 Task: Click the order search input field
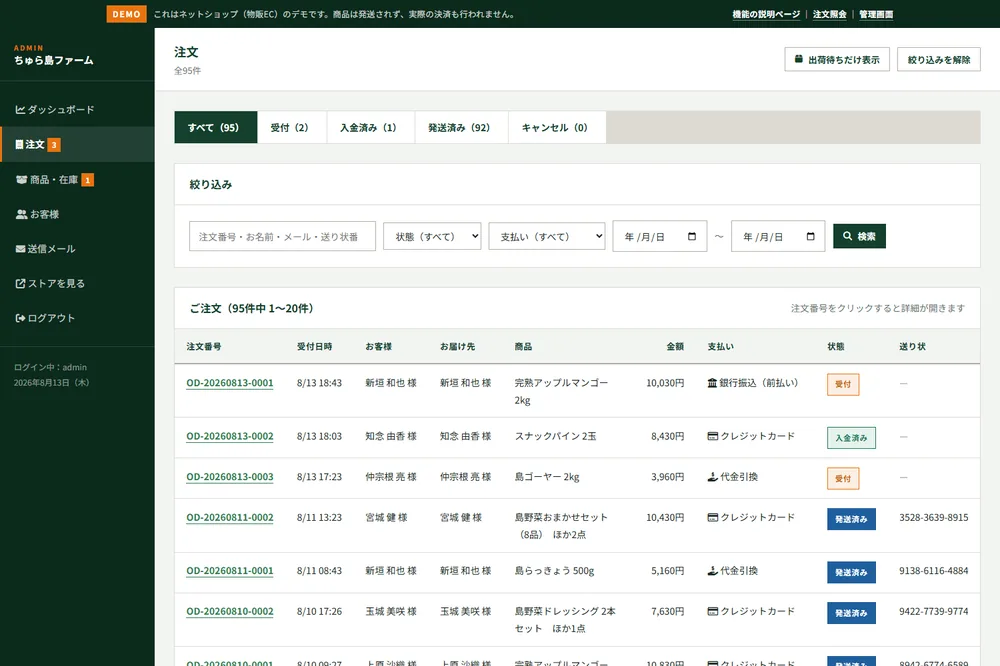pos(282,236)
